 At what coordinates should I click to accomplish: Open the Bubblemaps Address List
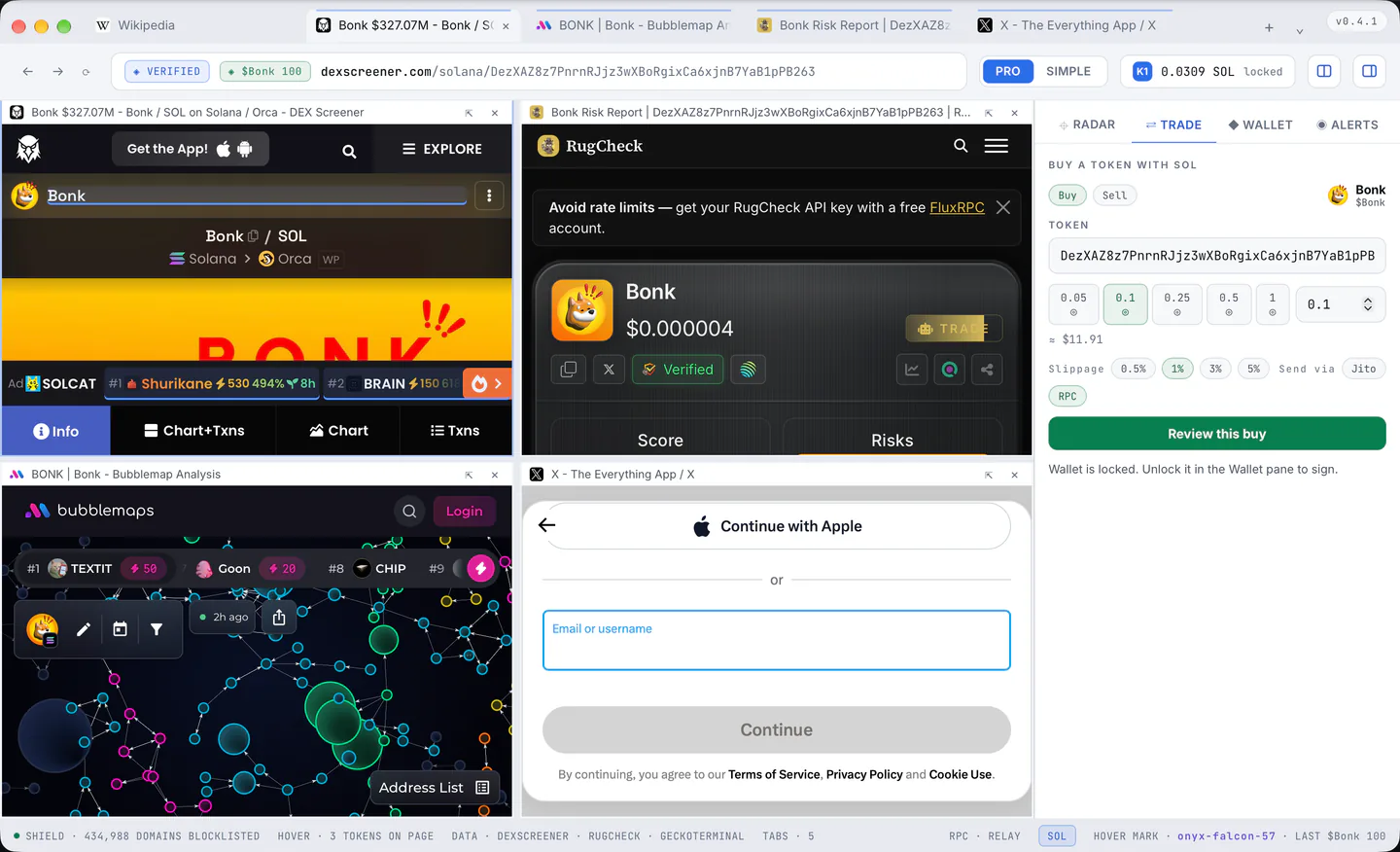click(435, 788)
